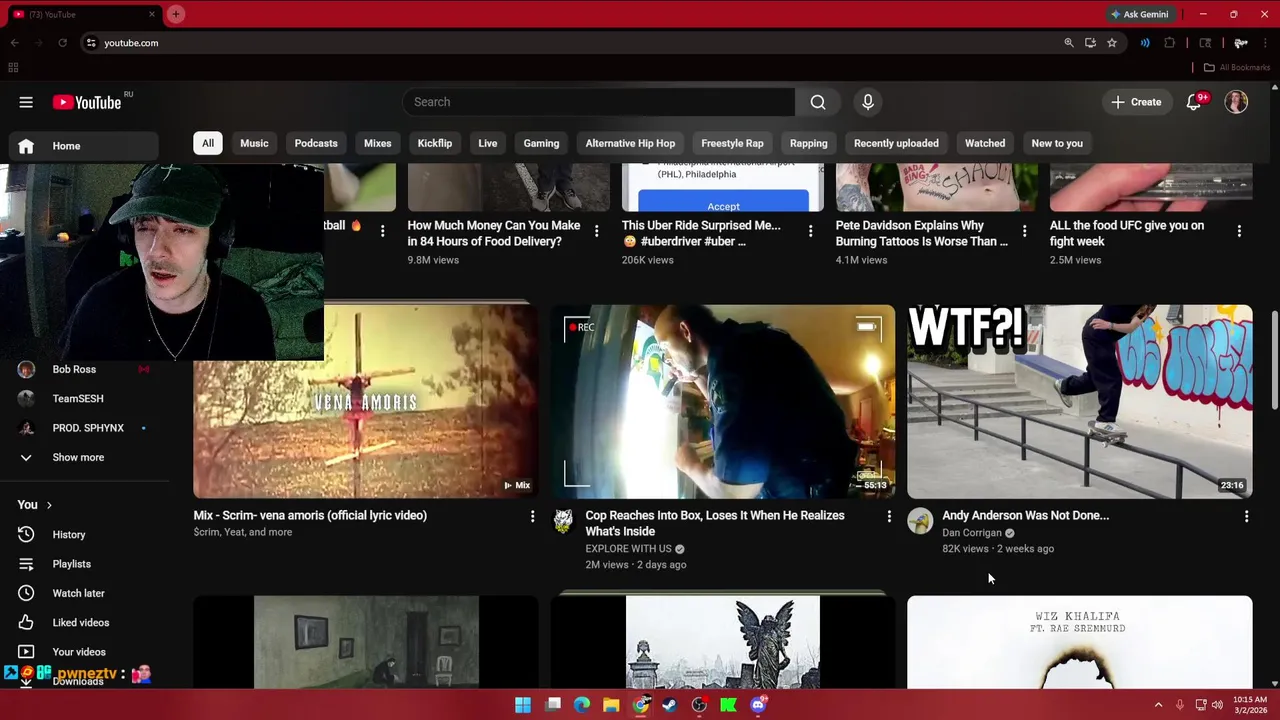The image size is (1280, 720).
Task: Select the Gaming filter chip
Action: 541,143
